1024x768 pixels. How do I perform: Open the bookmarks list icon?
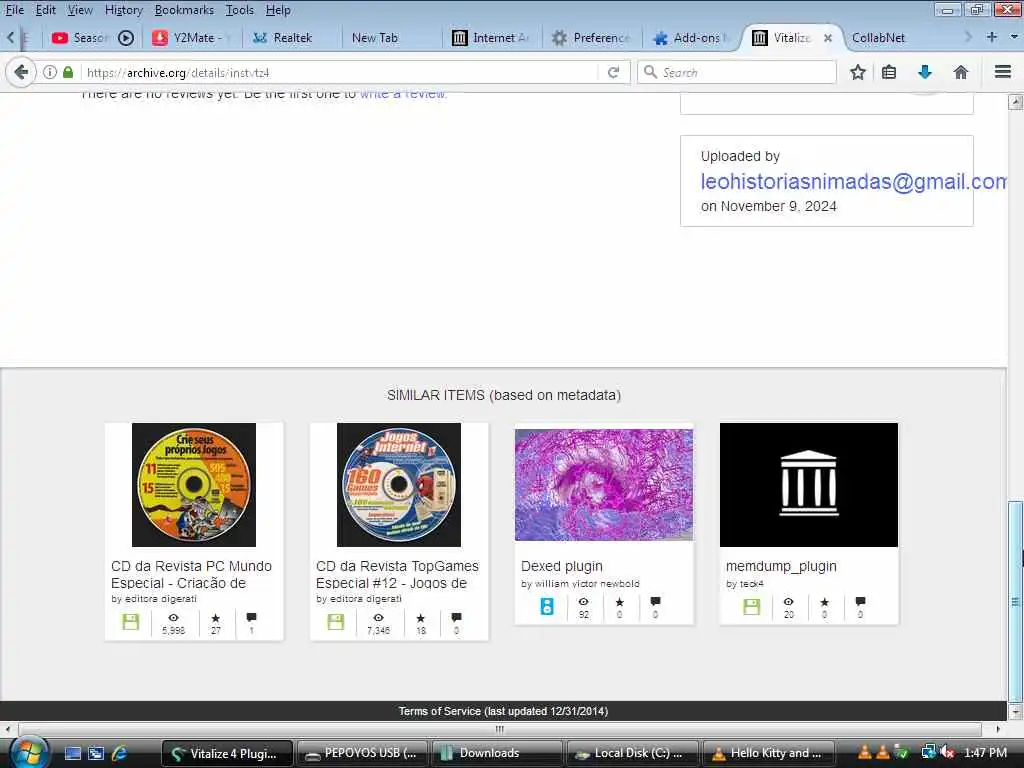pyautogui.click(x=889, y=72)
